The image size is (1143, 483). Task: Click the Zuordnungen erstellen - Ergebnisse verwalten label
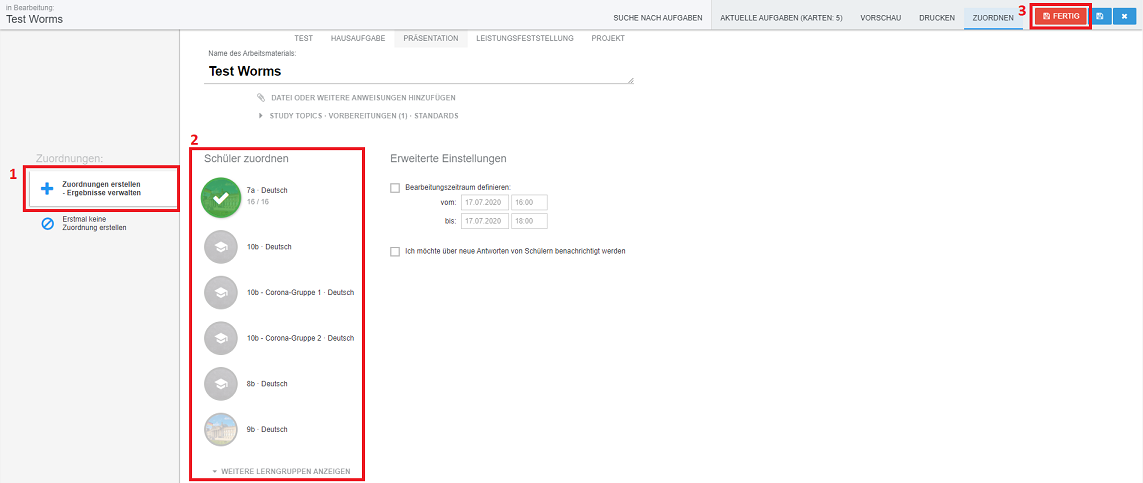click(x=101, y=189)
